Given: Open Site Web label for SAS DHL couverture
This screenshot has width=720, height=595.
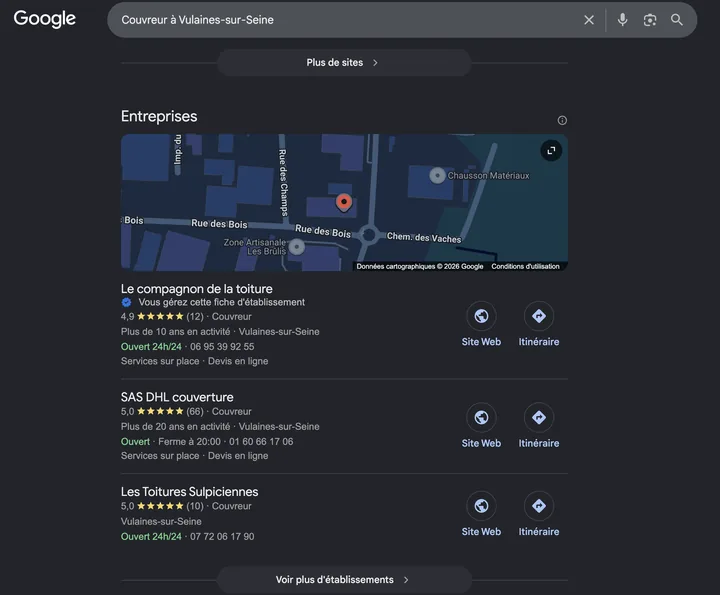Looking at the screenshot, I should pyautogui.click(x=481, y=443).
